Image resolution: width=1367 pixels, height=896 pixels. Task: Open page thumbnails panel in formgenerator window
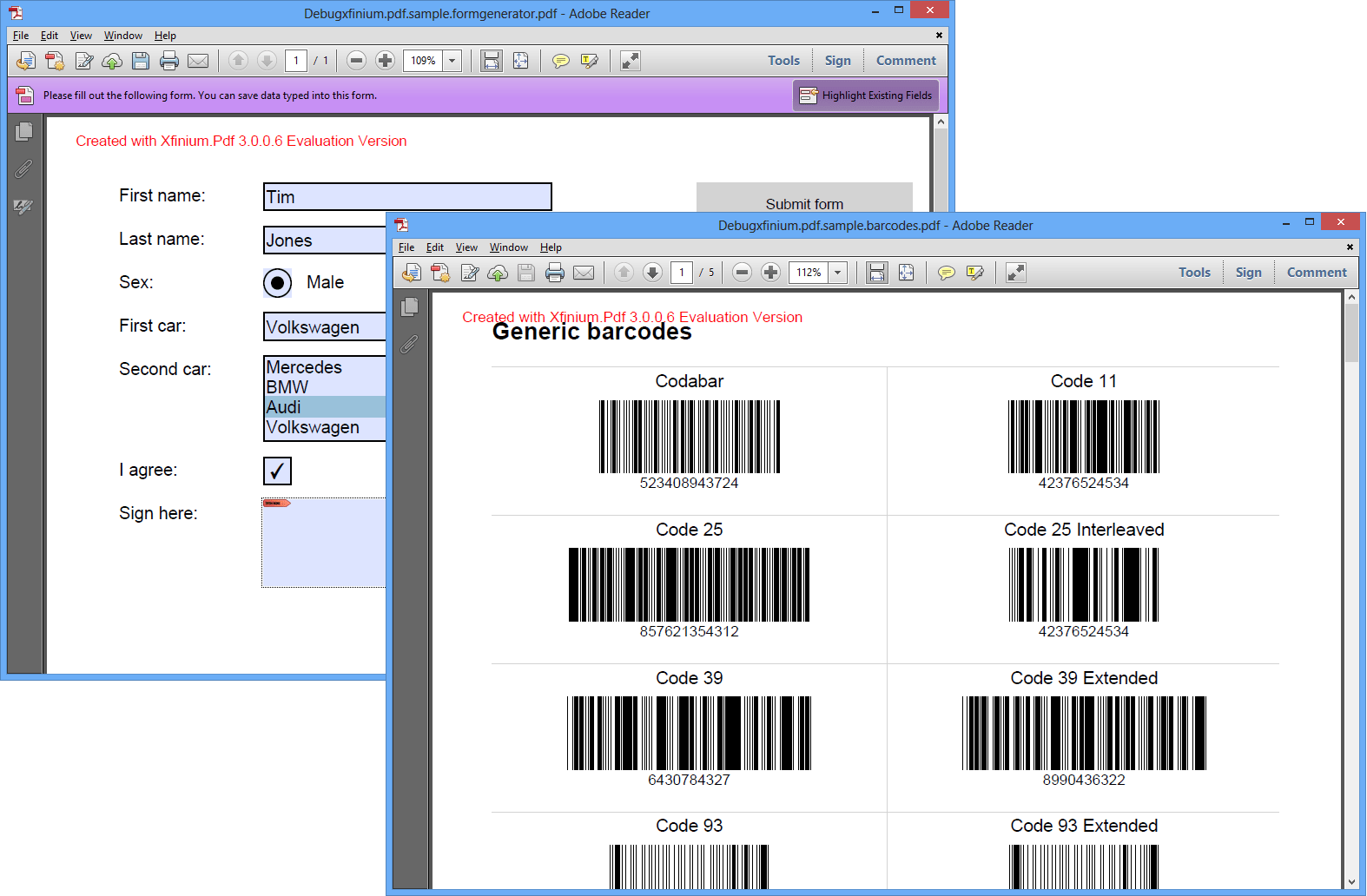24,131
